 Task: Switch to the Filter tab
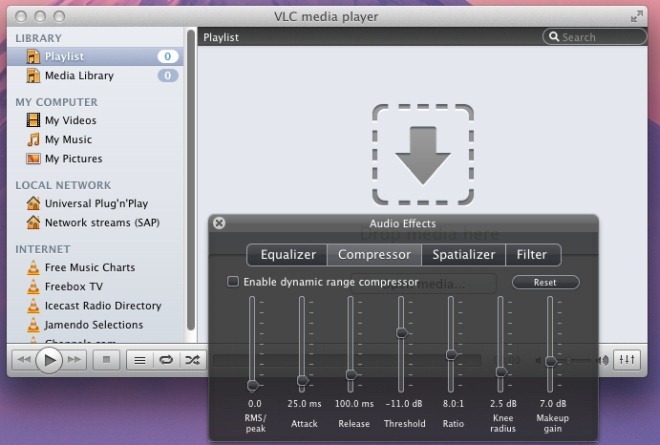tap(532, 255)
